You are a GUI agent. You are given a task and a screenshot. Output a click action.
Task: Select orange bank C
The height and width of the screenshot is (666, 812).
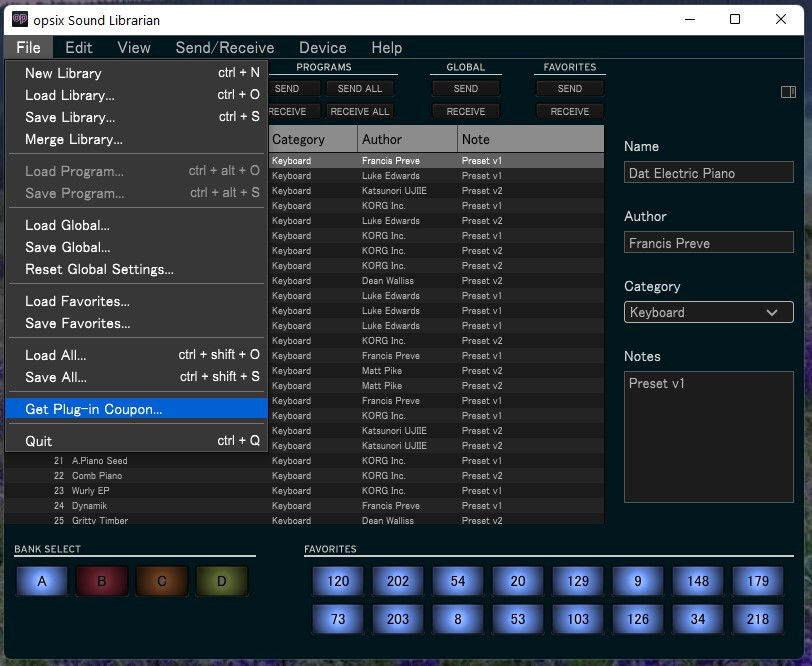click(162, 581)
